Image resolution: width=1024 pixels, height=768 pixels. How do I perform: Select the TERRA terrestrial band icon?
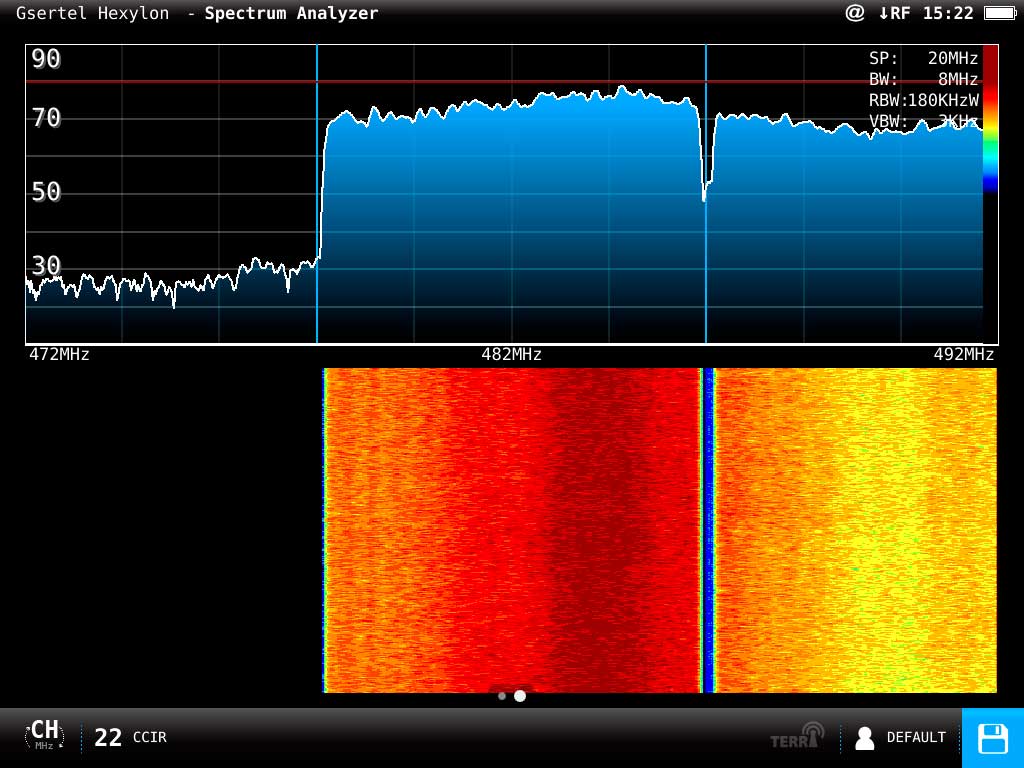[798, 736]
